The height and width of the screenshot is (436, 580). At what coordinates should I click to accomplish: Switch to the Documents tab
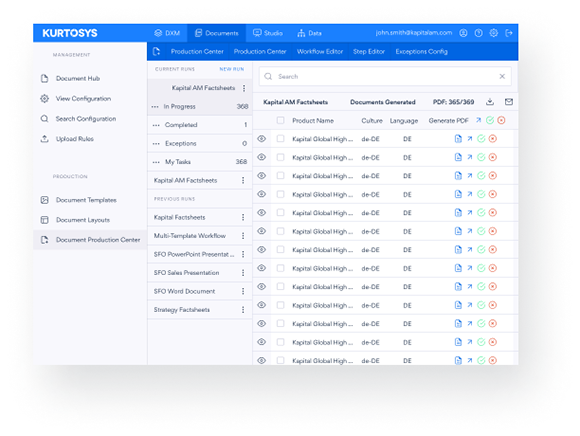click(x=217, y=33)
